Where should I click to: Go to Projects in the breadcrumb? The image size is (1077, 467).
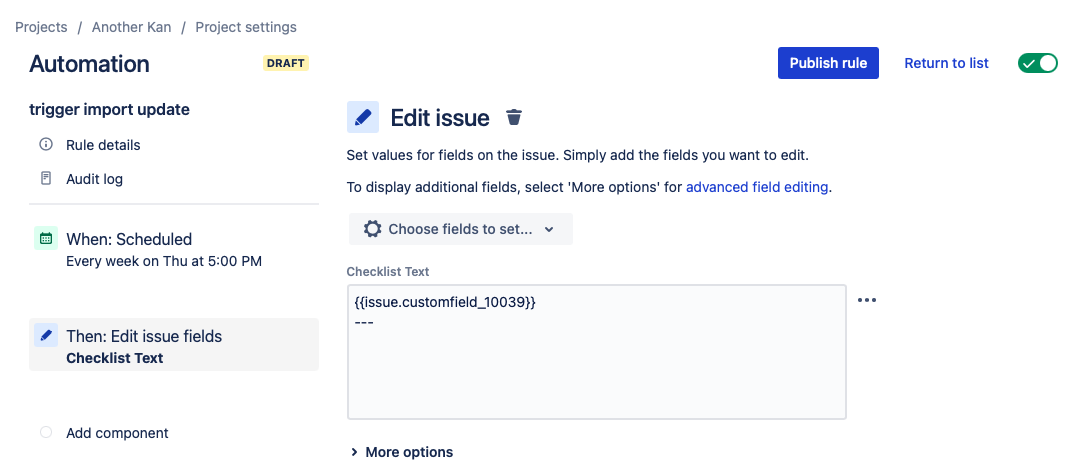[x=41, y=27]
